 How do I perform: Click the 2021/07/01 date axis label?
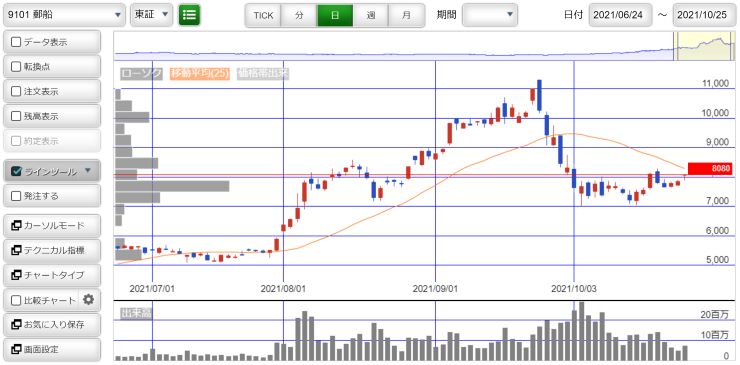[x=152, y=288]
